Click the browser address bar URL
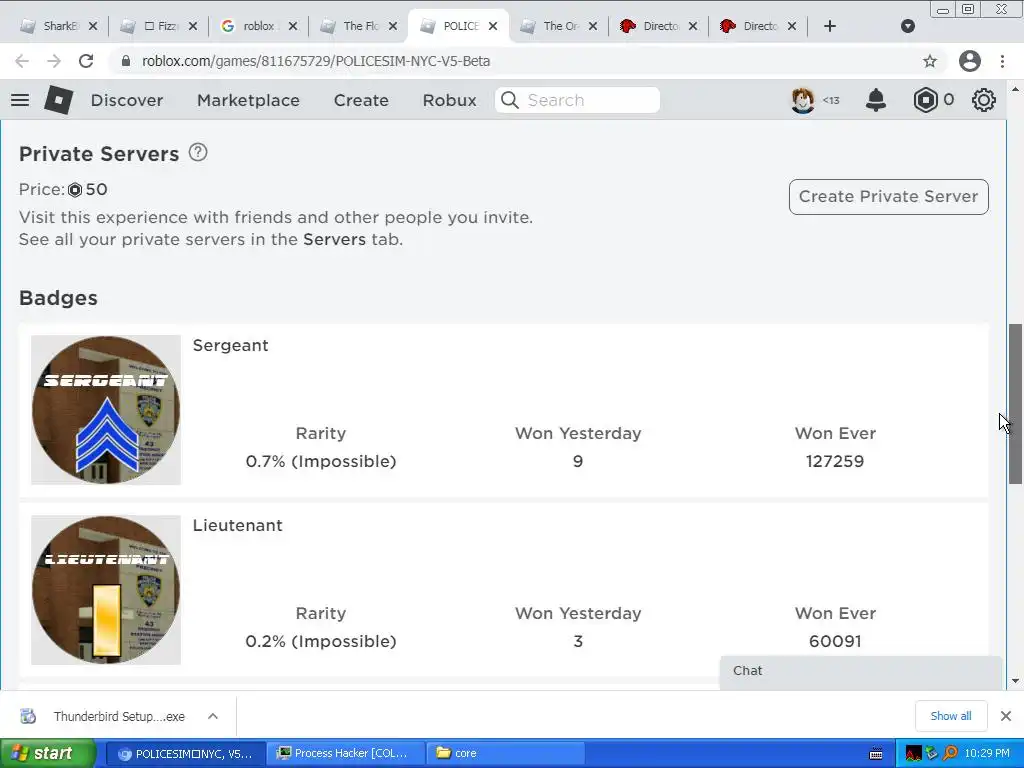 coord(316,61)
